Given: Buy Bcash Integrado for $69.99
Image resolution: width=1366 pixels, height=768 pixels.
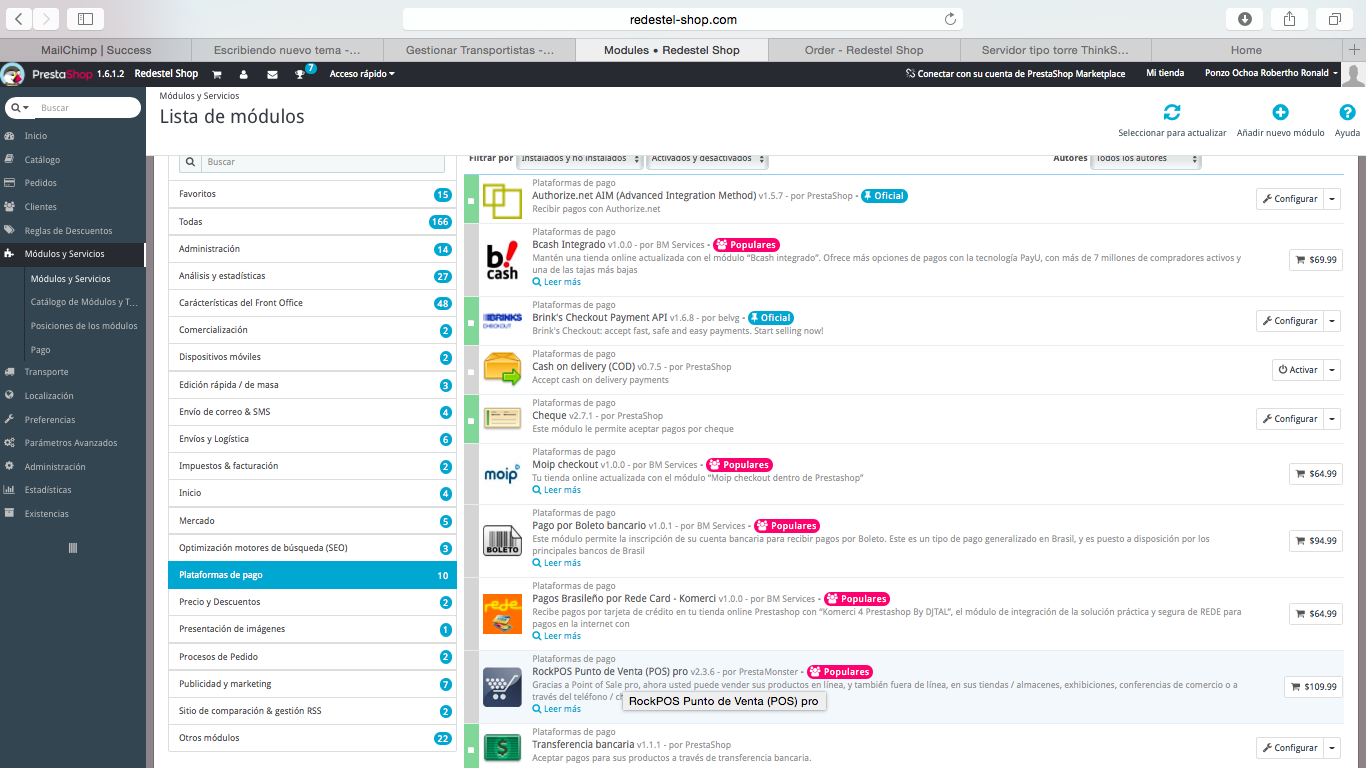Looking at the screenshot, I should point(1316,260).
